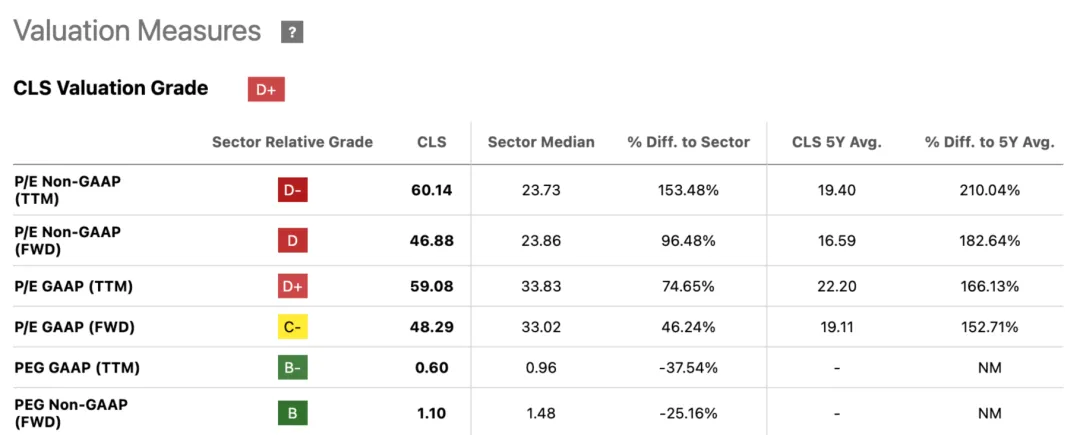Select the green B- grade badge
1080x435 pixels.
coord(293,367)
